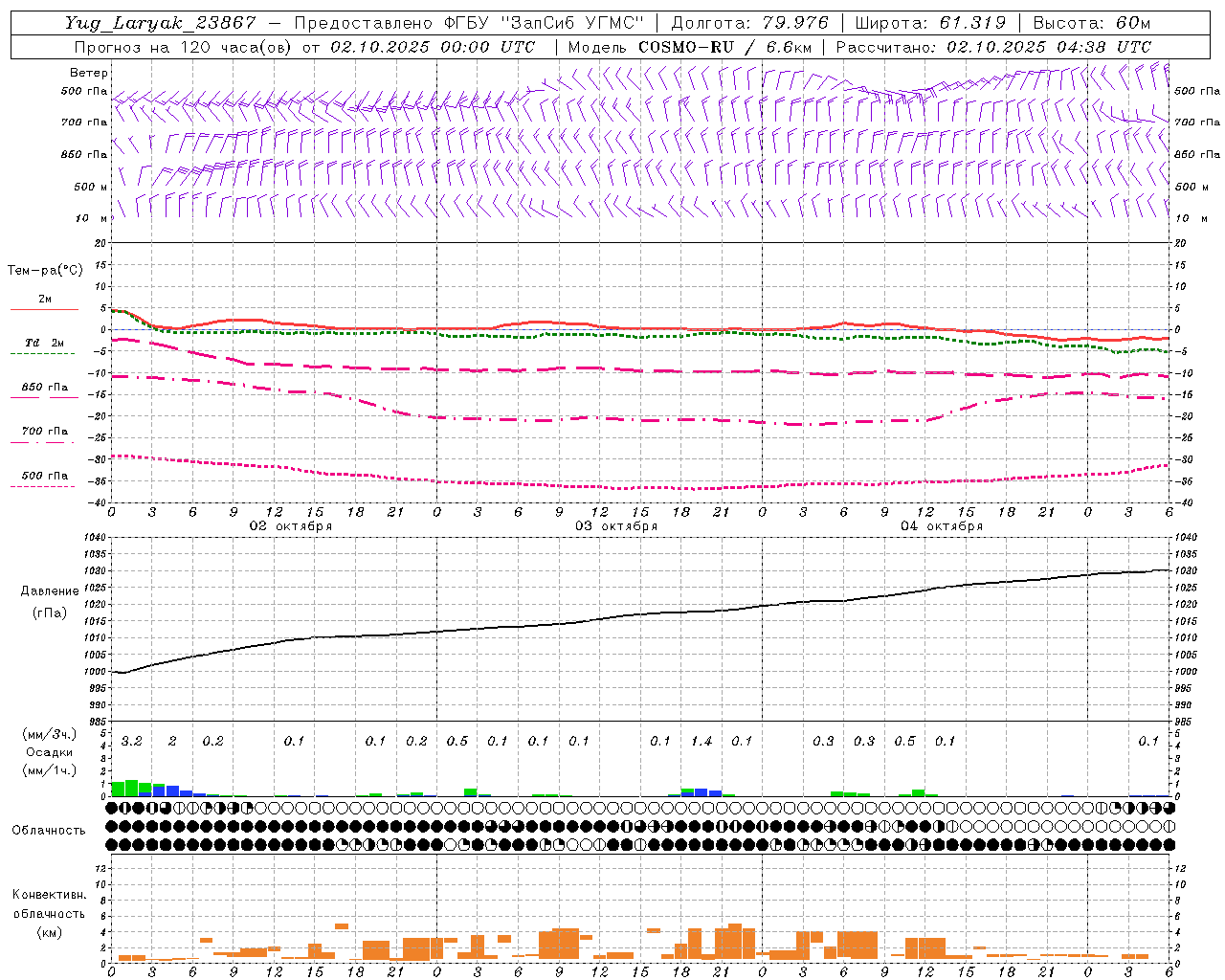Click the 1000 tick on left pressure axis
This screenshot has width=1225, height=980.
pyautogui.click(x=96, y=672)
